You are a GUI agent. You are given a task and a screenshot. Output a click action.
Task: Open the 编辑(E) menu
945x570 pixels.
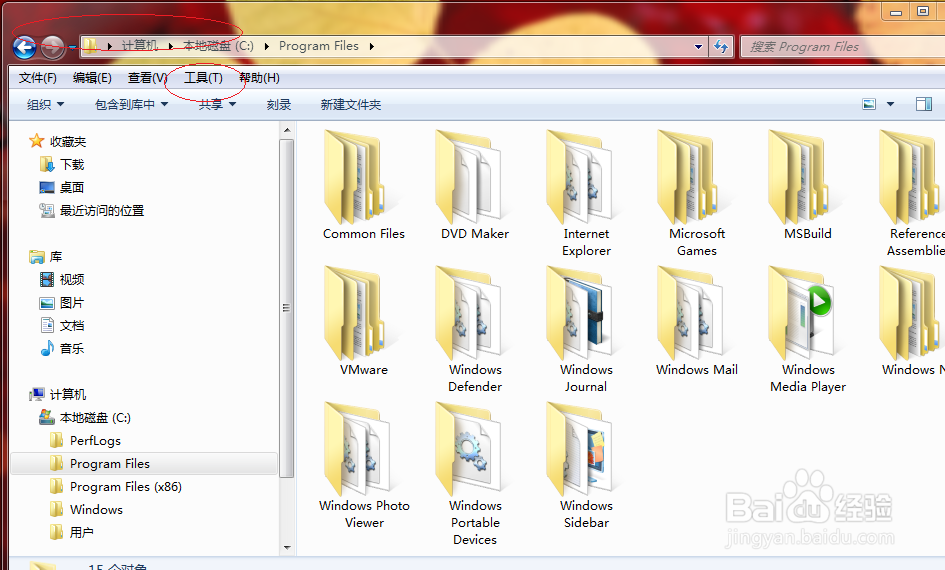(x=92, y=78)
